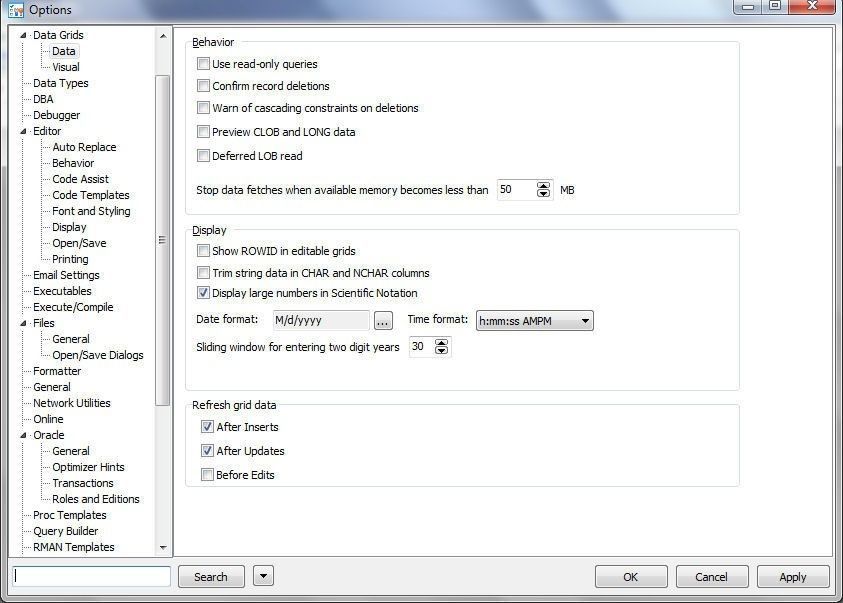Check Trim string data in CHAR columns
The height and width of the screenshot is (603, 843).
coord(203,272)
